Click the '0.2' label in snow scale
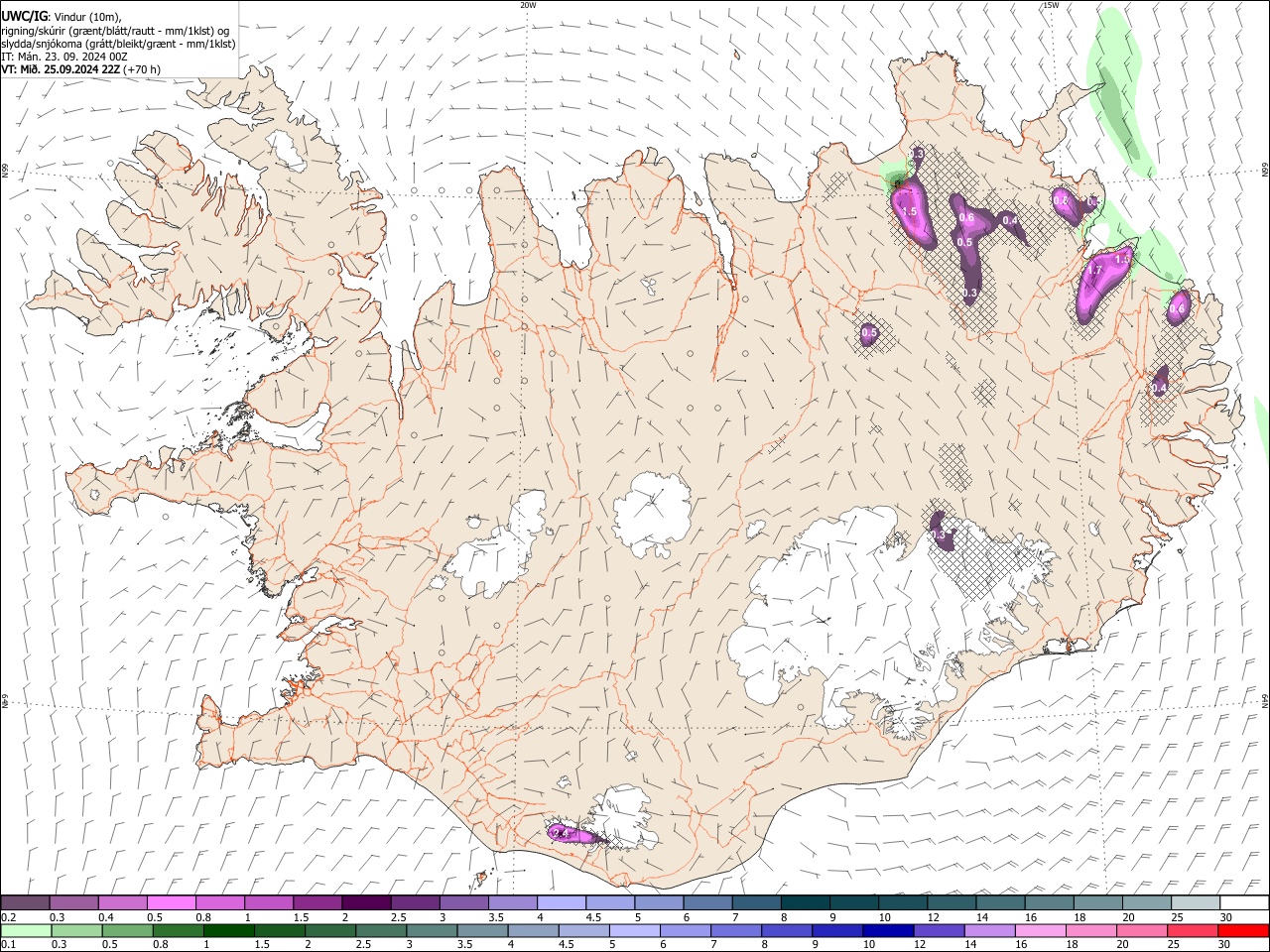This screenshot has height=952, width=1270. click(x=8, y=917)
